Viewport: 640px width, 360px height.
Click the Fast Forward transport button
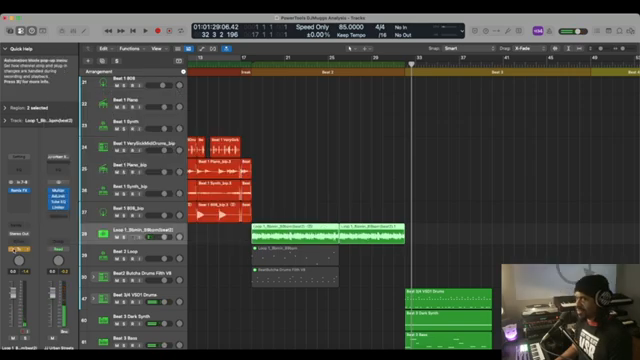pos(121,31)
